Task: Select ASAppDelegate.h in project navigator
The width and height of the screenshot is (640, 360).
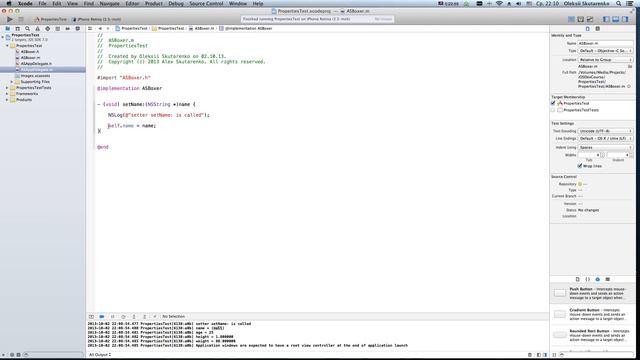Action: pyautogui.click(x=36, y=64)
